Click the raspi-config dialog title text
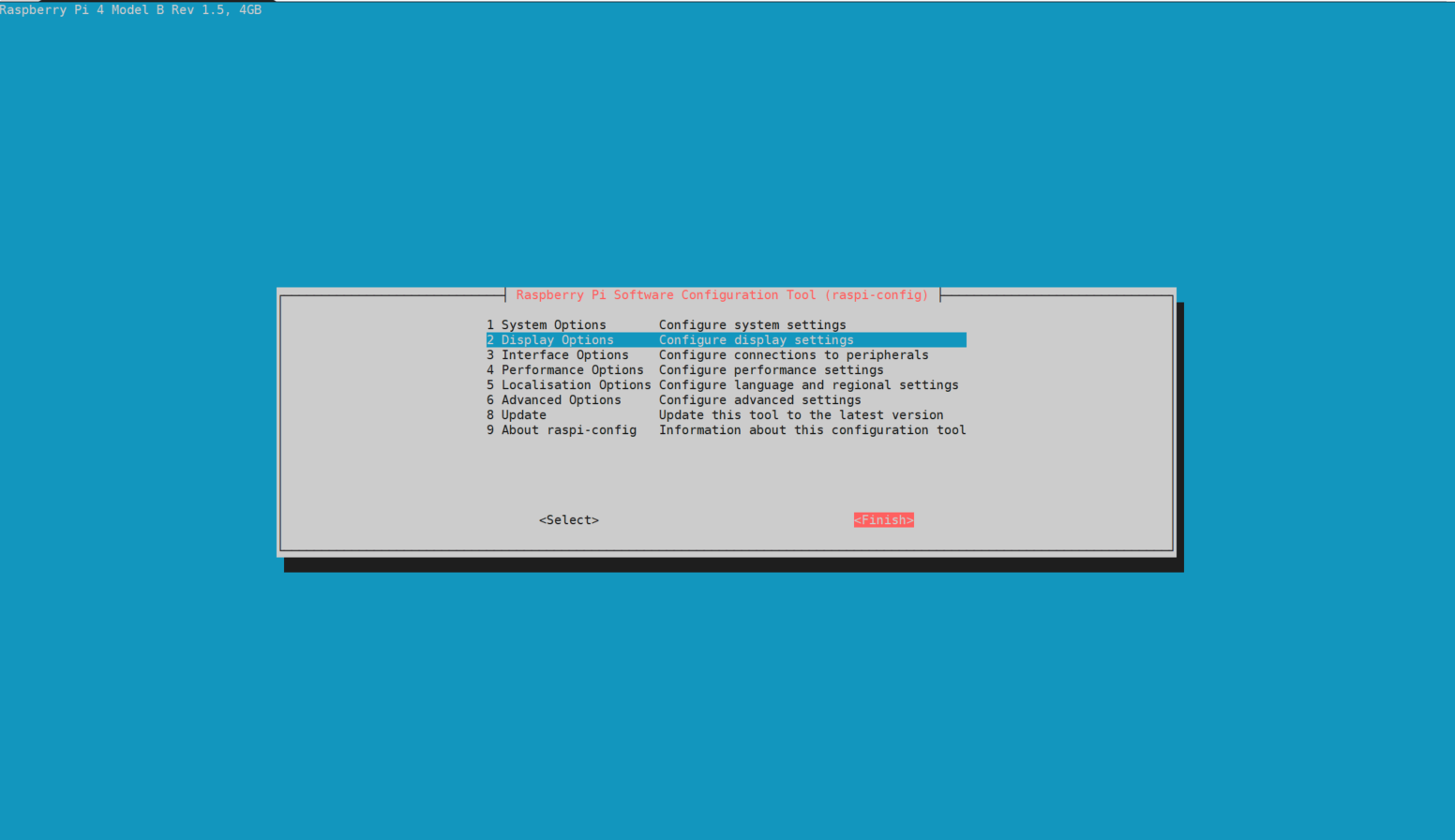 [722, 295]
